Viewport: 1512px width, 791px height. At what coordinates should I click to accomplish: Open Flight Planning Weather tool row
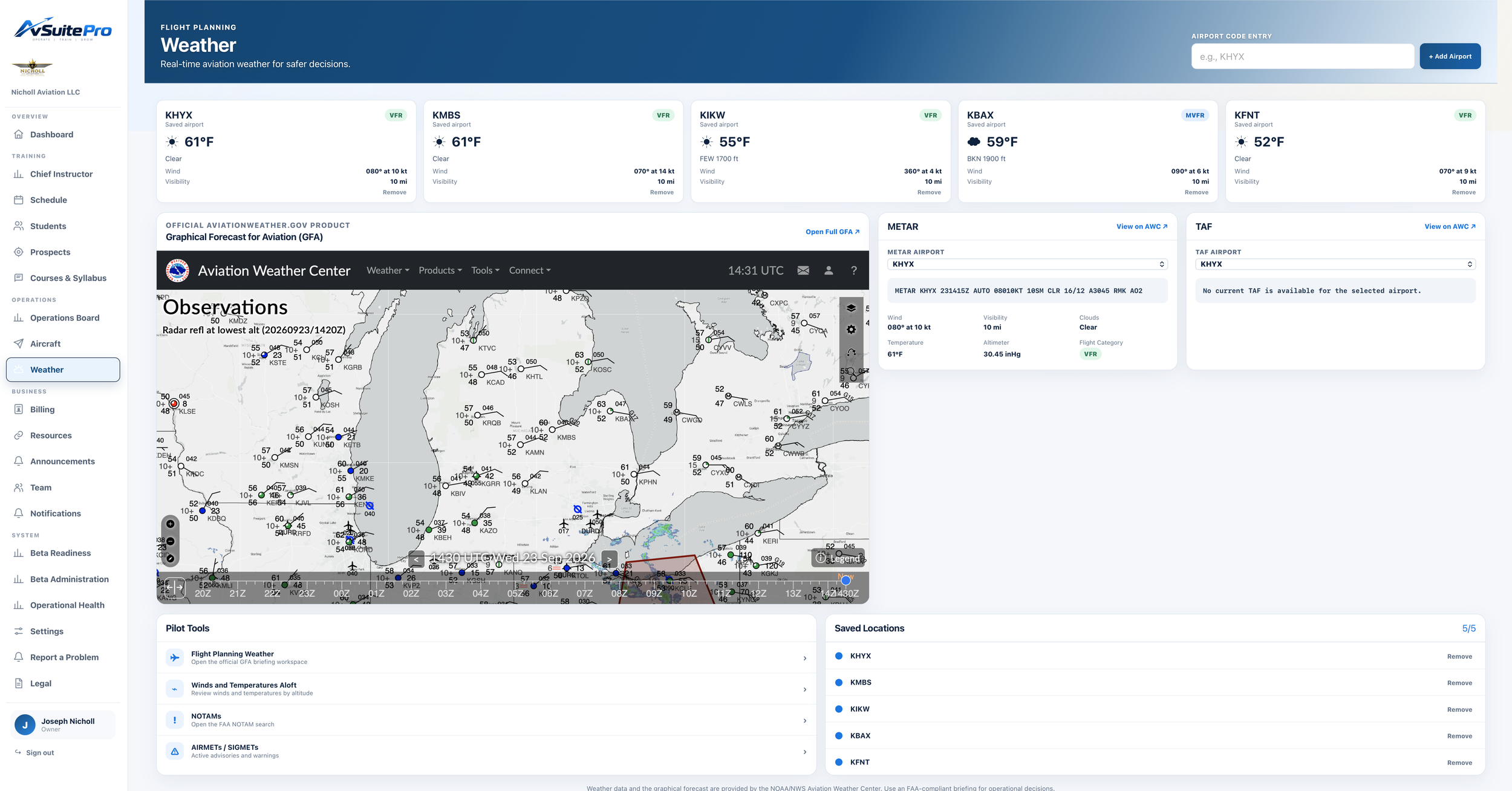click(x=486, y=658)
